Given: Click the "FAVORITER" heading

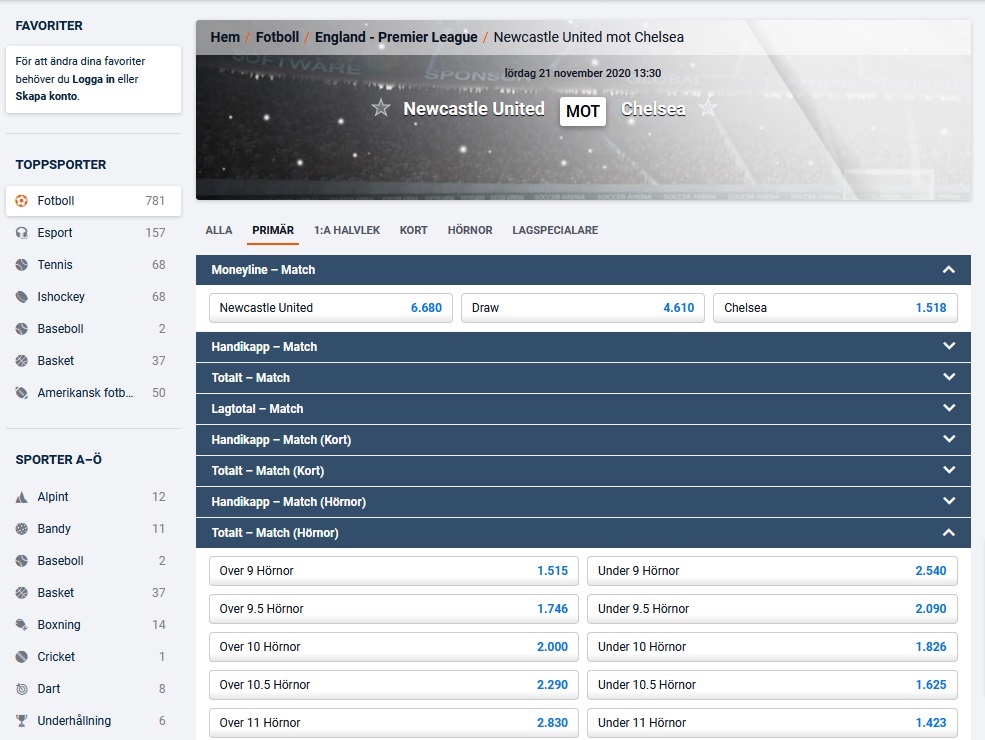Looking at the screenshot, I should click(49, 26).
